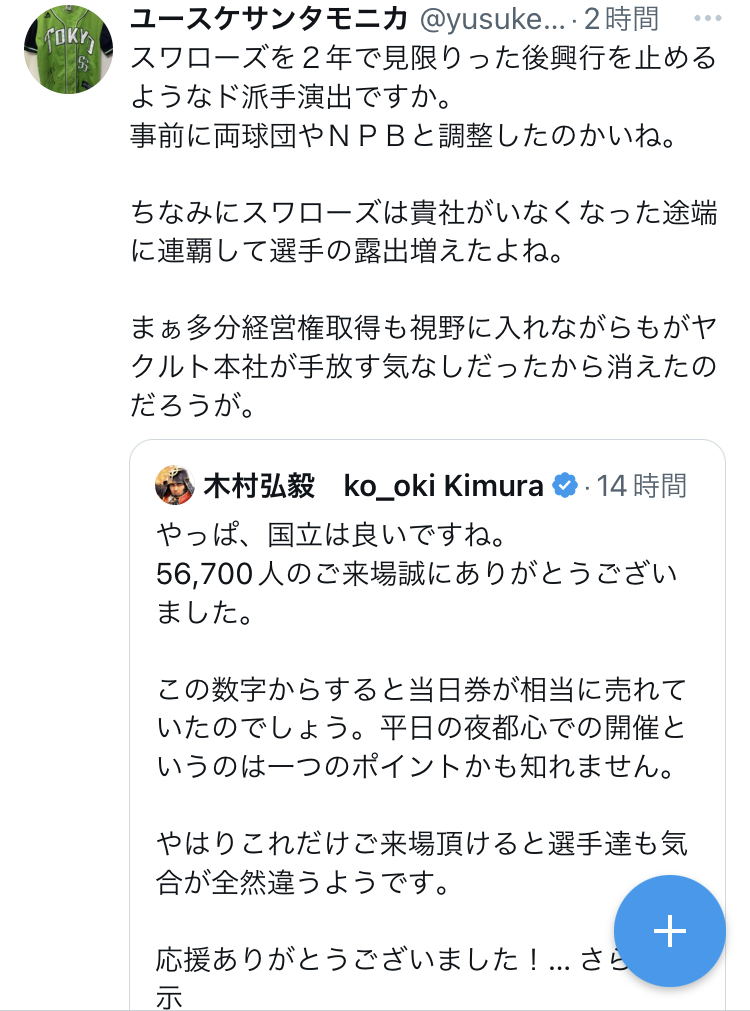Click the 14時間 timestamp in quoted tweet

[x=642, y=486]
